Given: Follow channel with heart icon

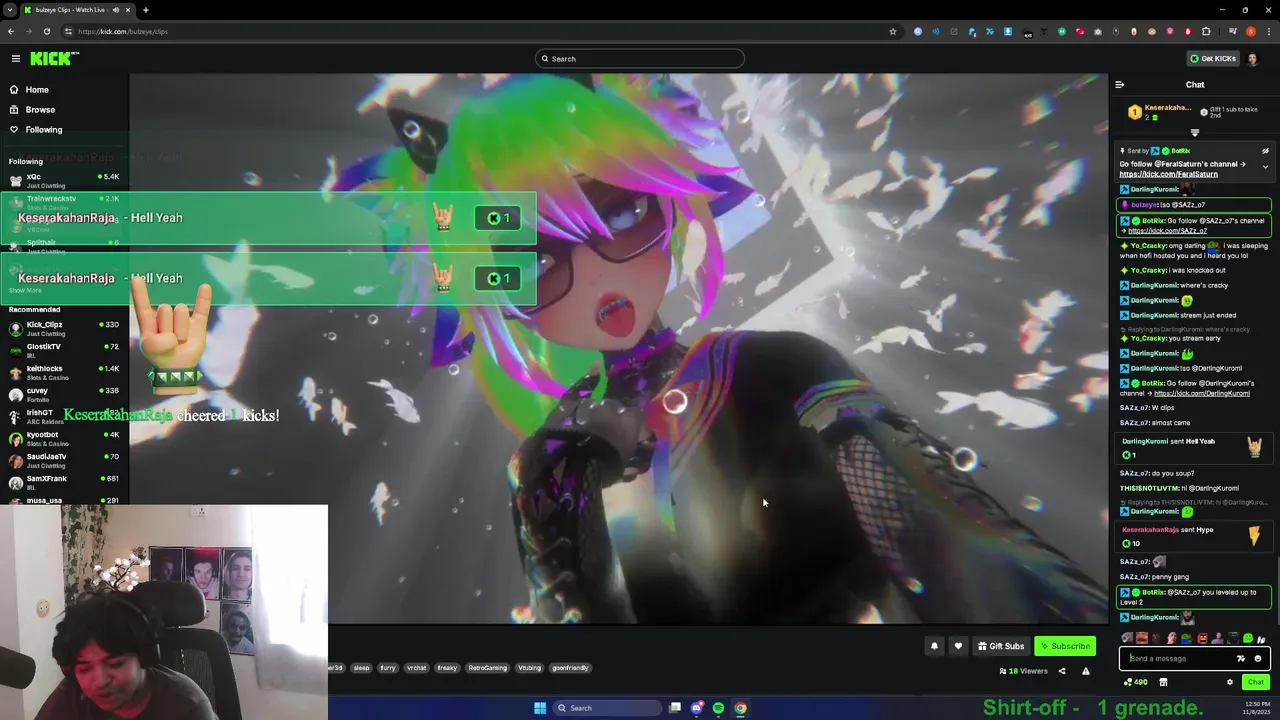Looking at the screenshot, I should point(958,646).
